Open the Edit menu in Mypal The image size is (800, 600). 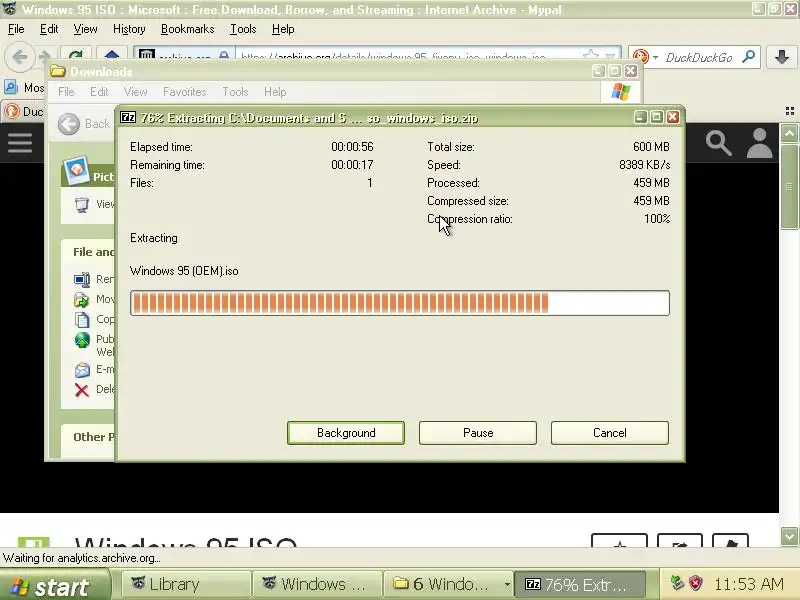click(49, 29)
